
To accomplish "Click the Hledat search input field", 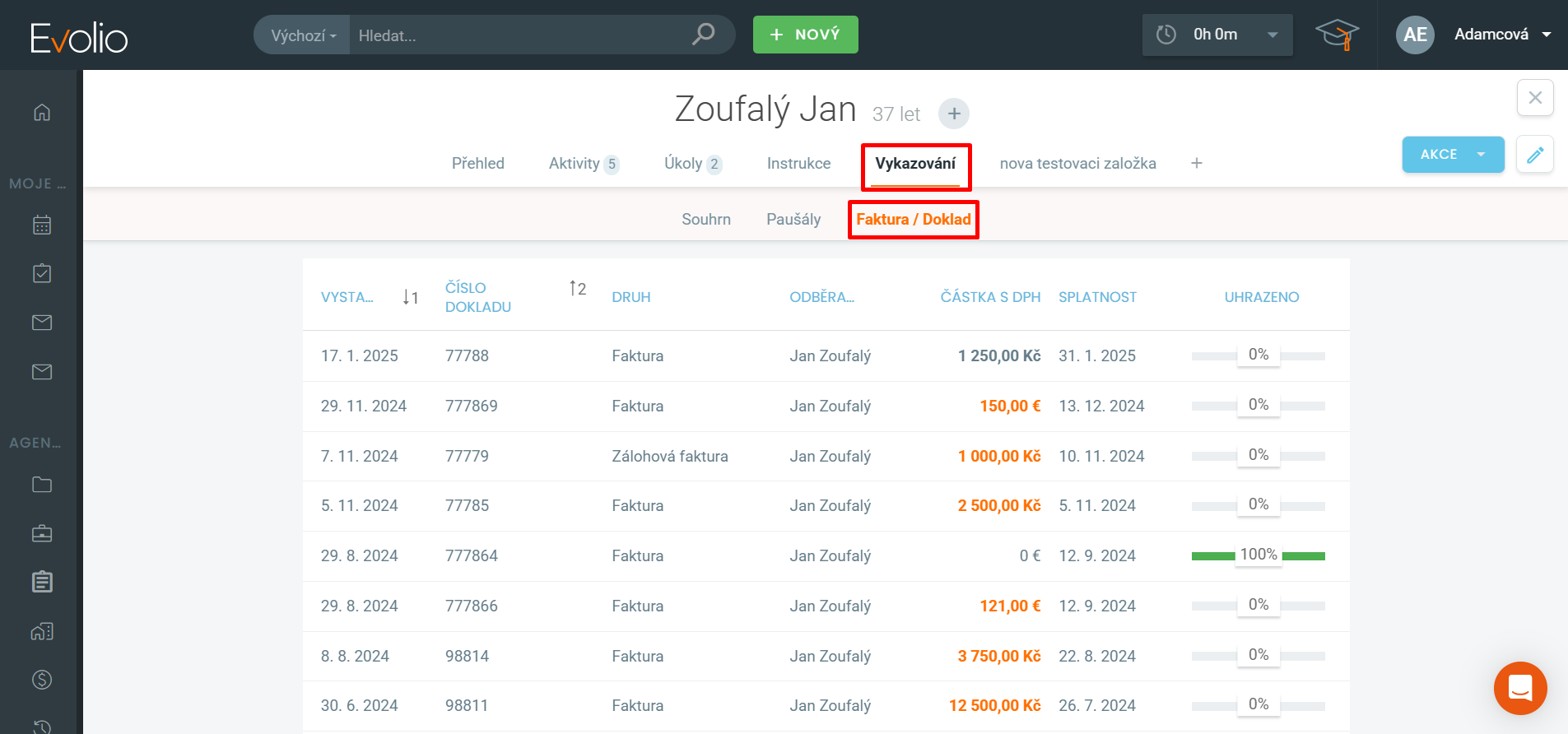I will tap(519, 35).
